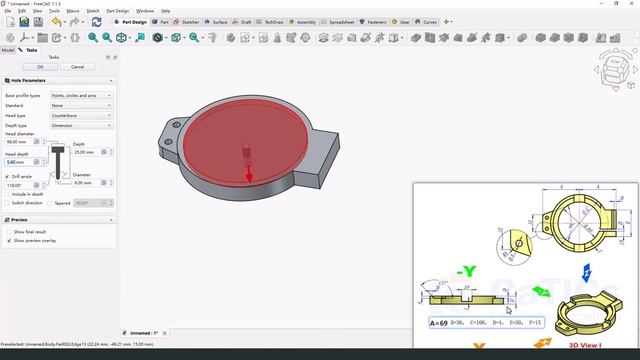Image resolution: width=640 pixels, height=360 pixels.
Task: Open the Part Design menu
Action: click(118, 11)
